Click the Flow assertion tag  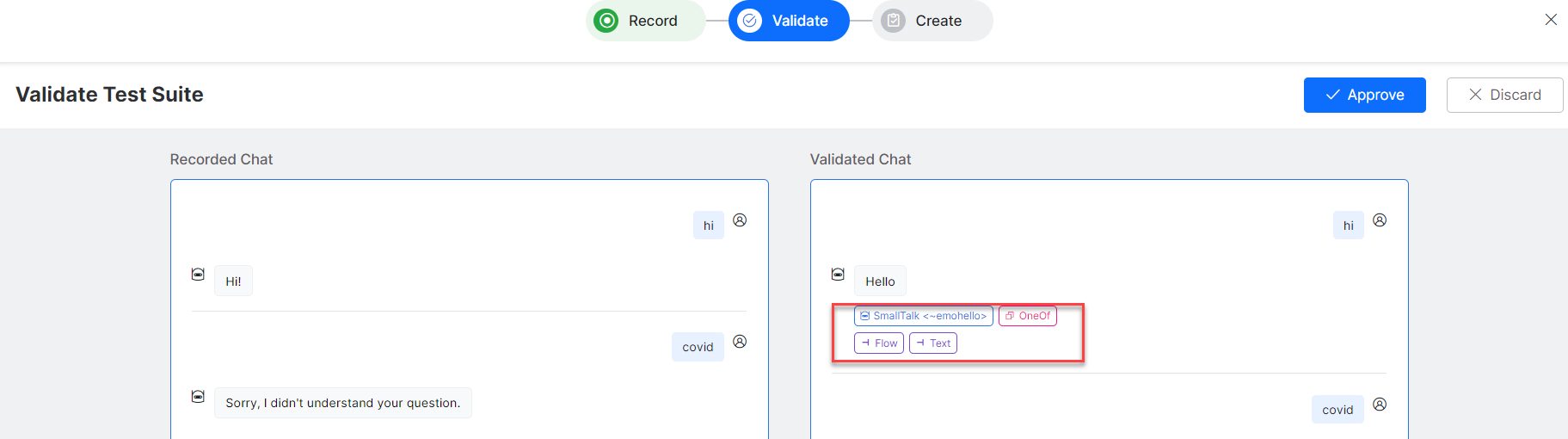[878, 343]
